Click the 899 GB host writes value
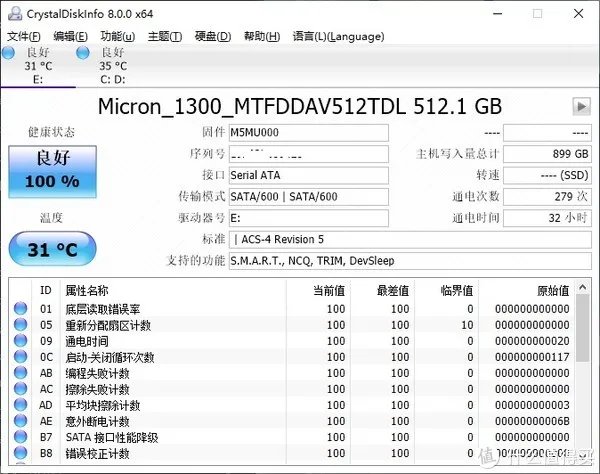This screenshot has height=474, width=600. coord(547,154)
